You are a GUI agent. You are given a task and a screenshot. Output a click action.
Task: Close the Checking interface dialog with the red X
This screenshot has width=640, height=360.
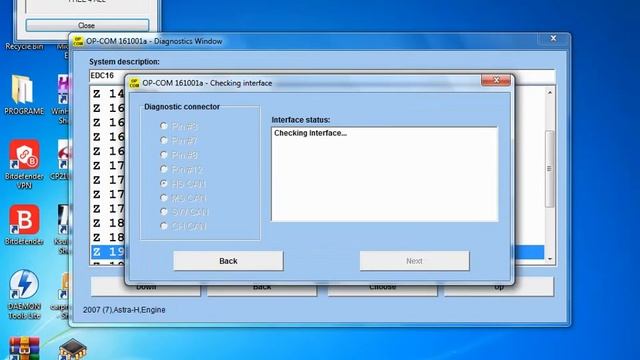(x=496, y=80)
